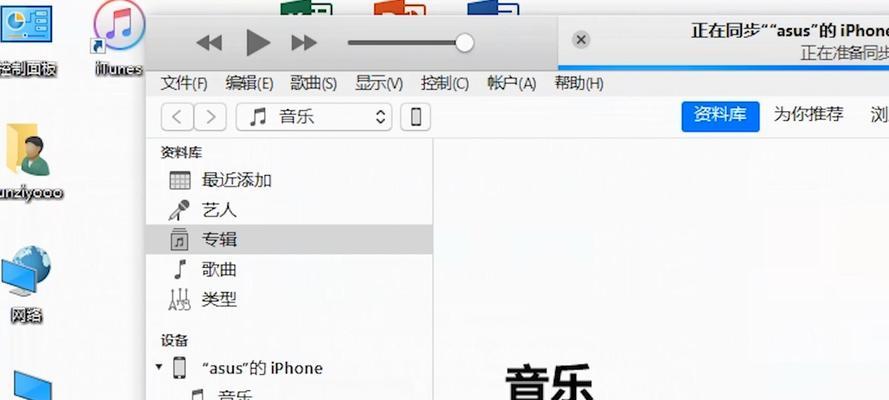The image size is (889, 400).
Task: Open the 编辑(E) menu
Action: (x=249, y=84)
